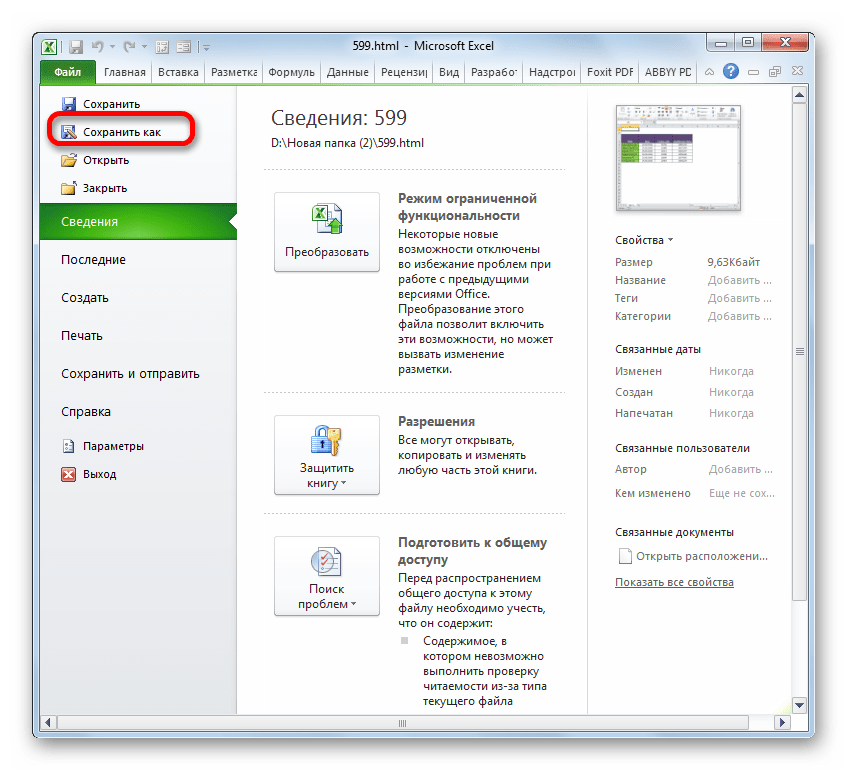Click the Redo arrow in quick access toolbar
Viewport: 848px width, 771px height.
(129, 47)
